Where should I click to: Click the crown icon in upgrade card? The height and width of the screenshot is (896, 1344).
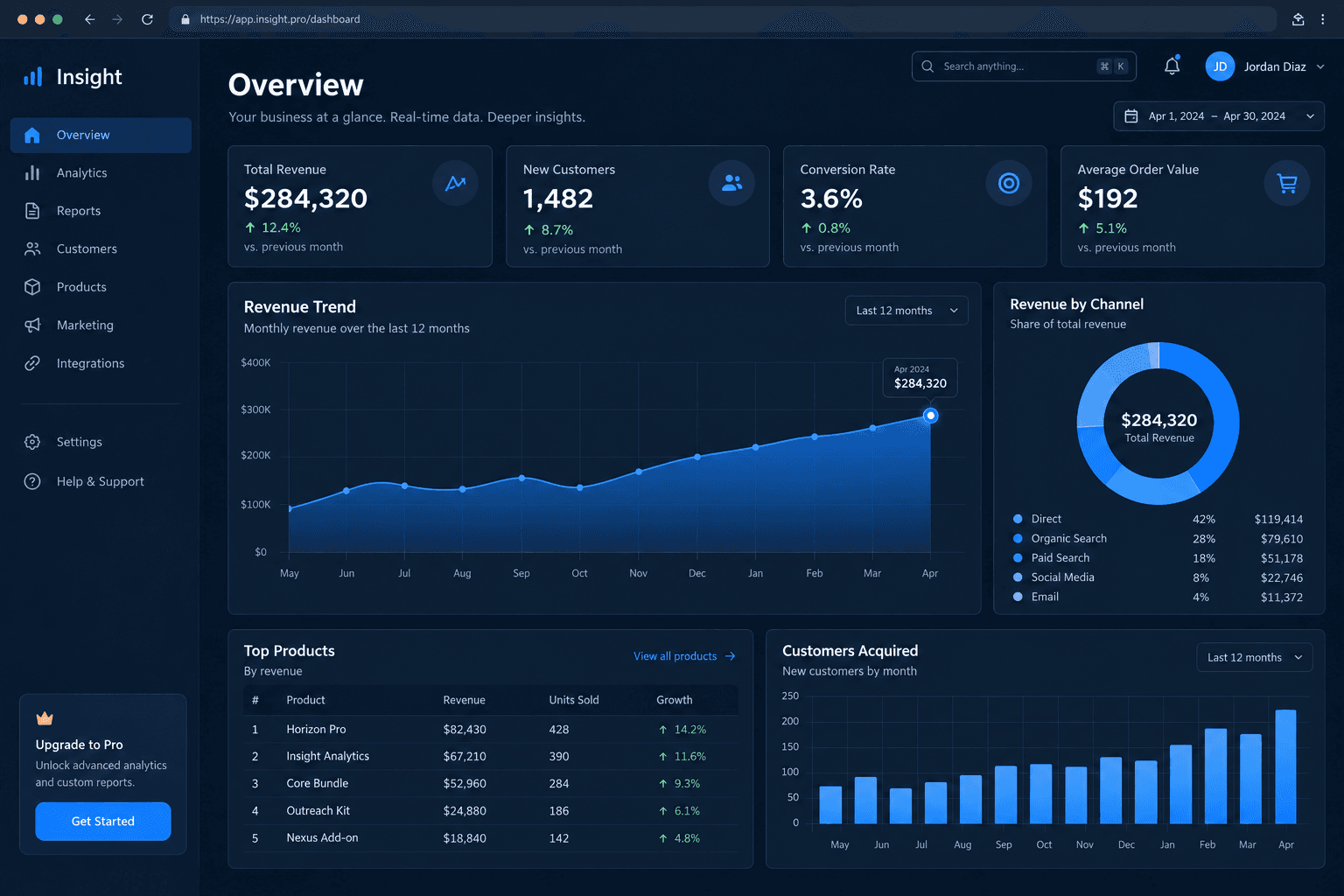tap(45, 718)
